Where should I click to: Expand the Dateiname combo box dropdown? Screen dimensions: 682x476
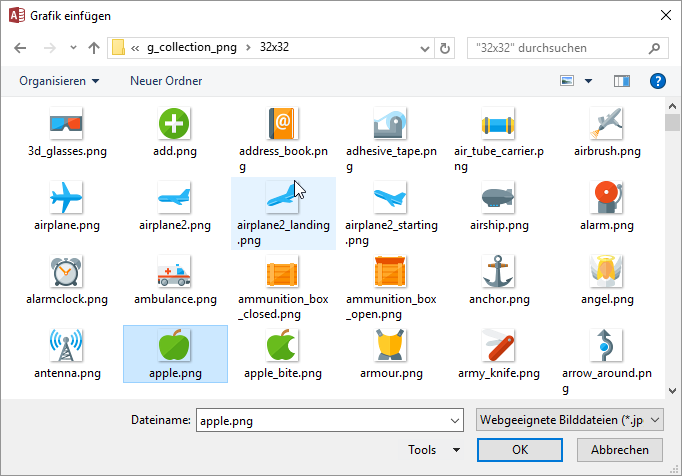pyautogui.click(x=454, y=421)
